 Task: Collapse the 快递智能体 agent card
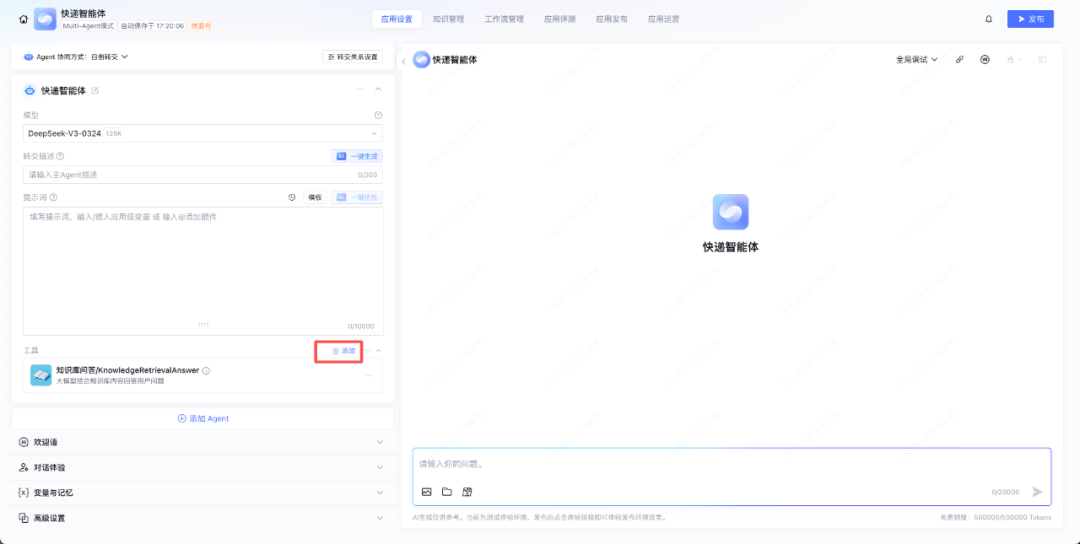click(x=378, y=90)
